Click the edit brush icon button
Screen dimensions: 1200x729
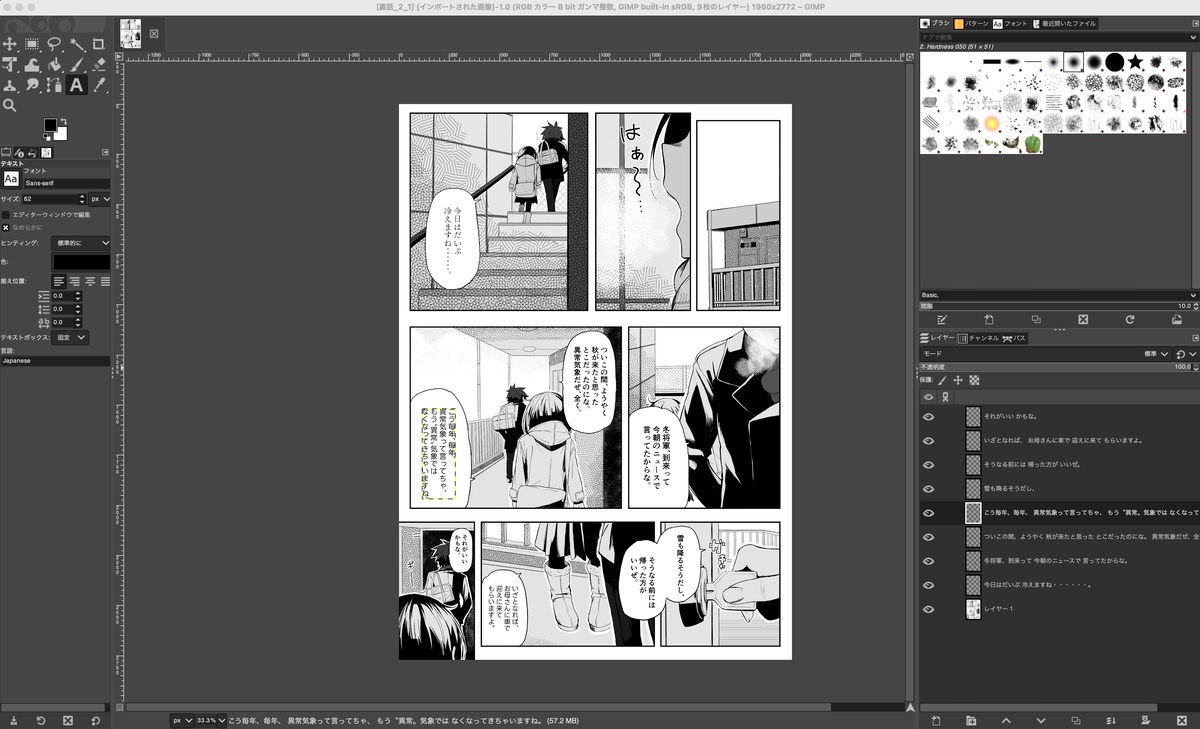(940, 320)
